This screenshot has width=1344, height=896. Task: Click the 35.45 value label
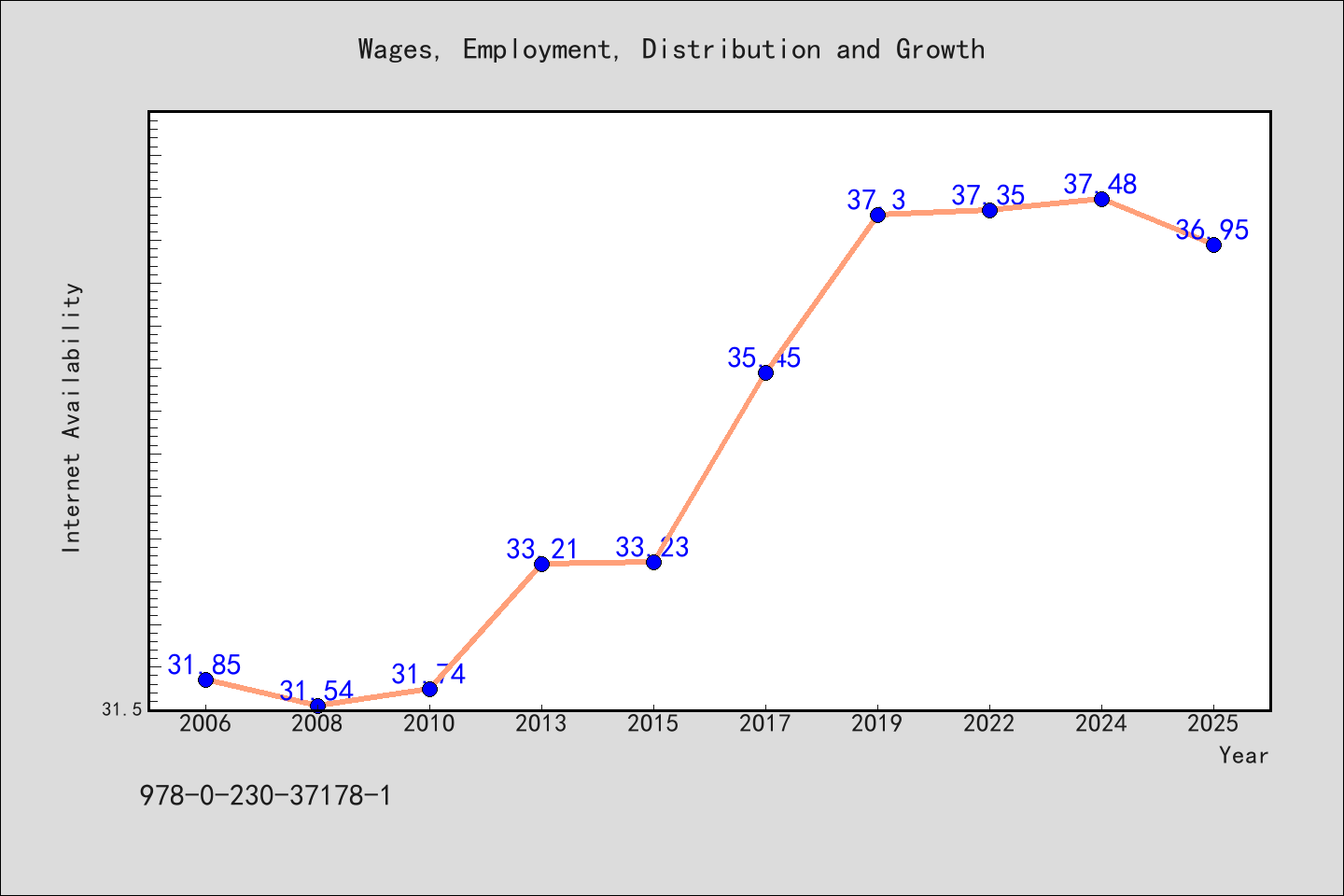coord(764,358)
